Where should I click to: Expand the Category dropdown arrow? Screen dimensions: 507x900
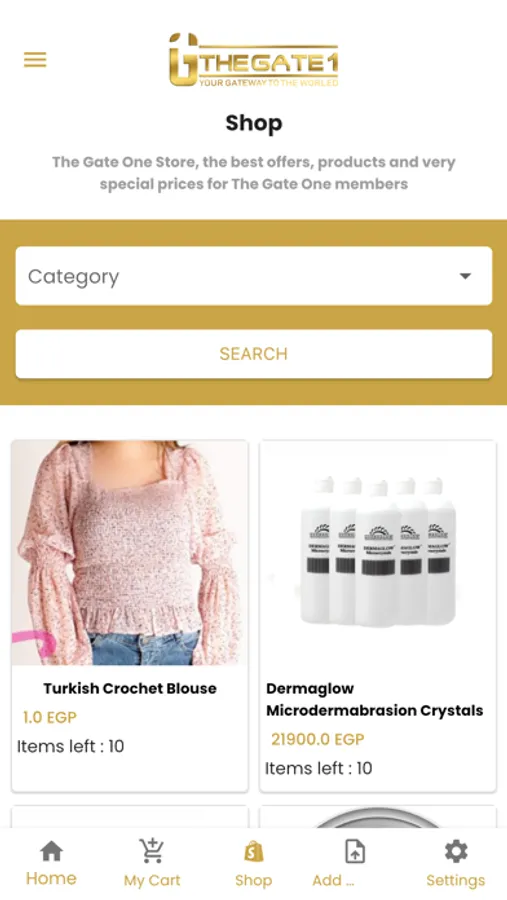465,276
